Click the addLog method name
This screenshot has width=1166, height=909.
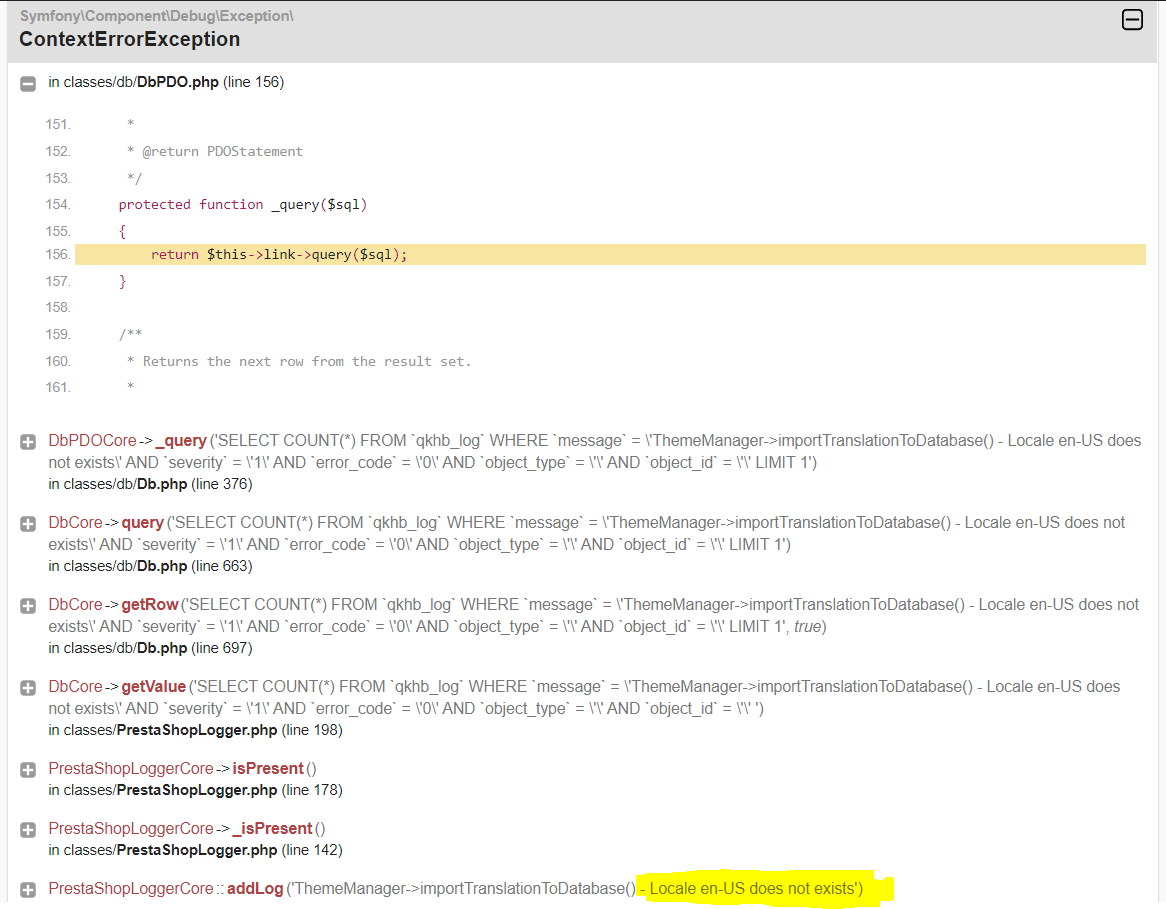coord(255,888)
